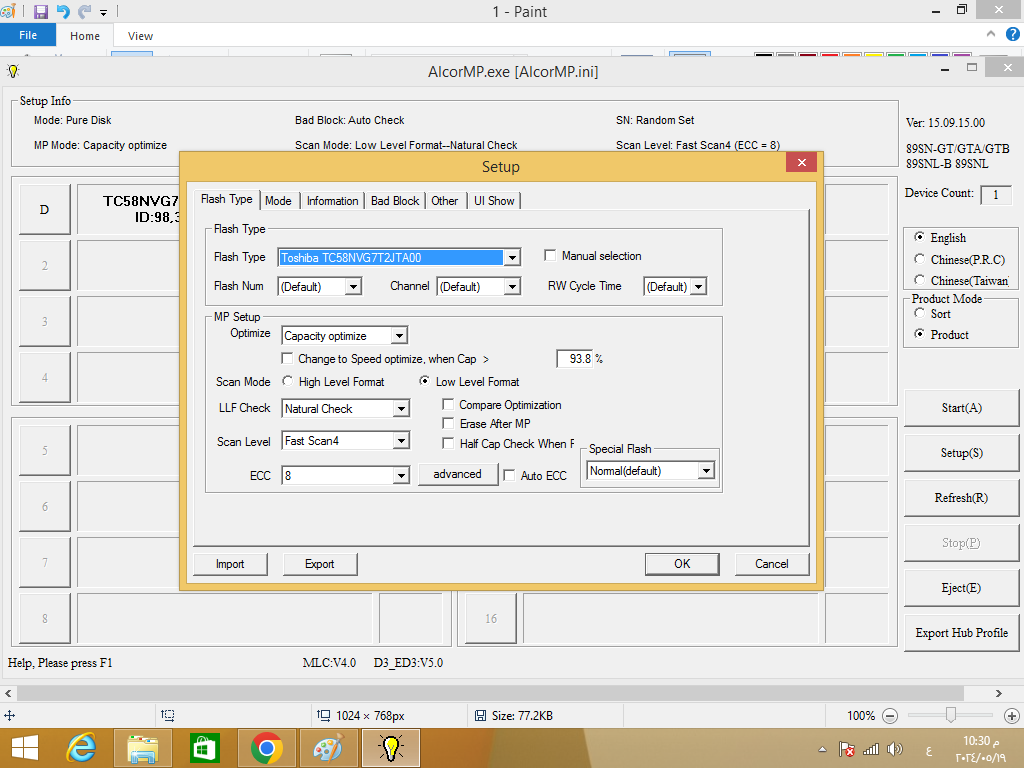Screen dimensions: 1024x768
Task: Select Low Level Format radio button
Action: [x=424, y=381]
